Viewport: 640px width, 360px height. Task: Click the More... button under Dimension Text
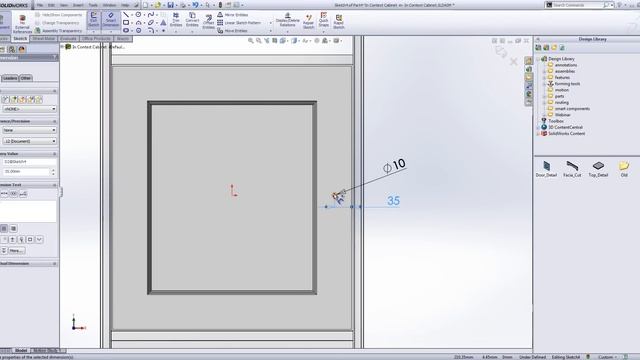click(x=16, y=250)
